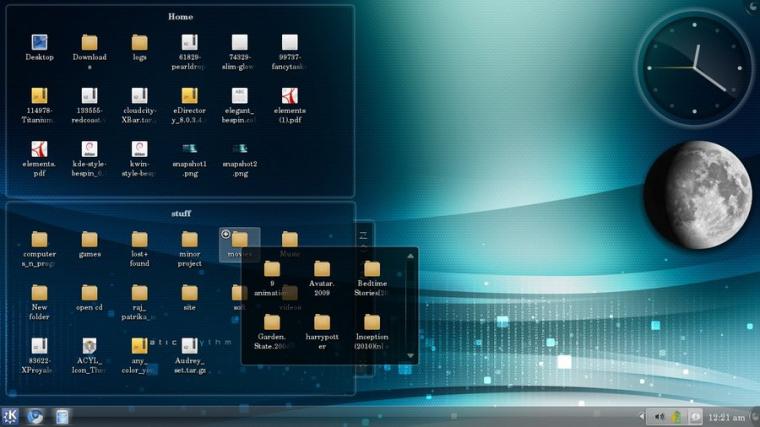Viewport: 760px width, 427px height.
Task: Launch the blue browser icon in taskbar
Action: pos(35,416)
